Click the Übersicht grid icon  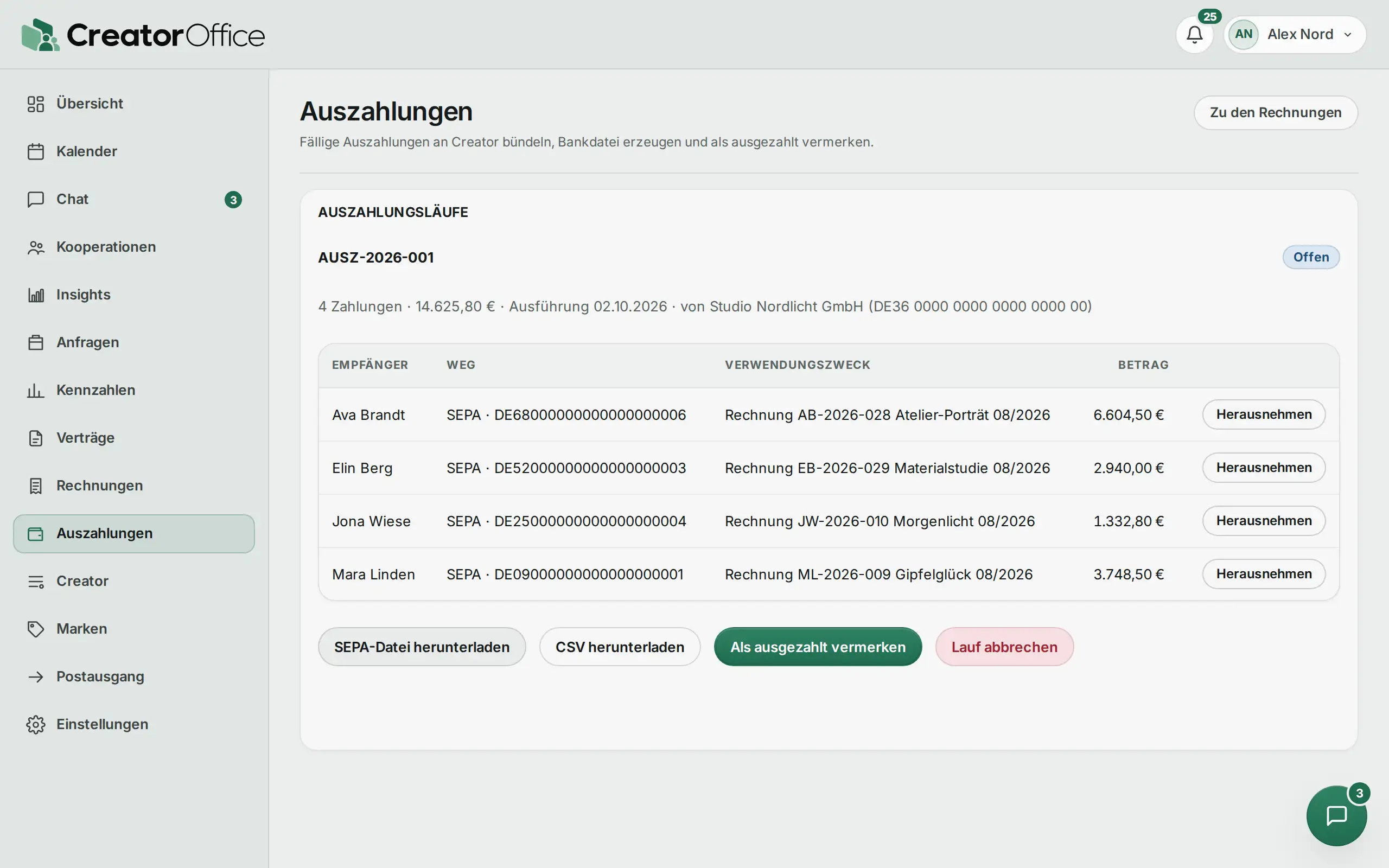36,104
